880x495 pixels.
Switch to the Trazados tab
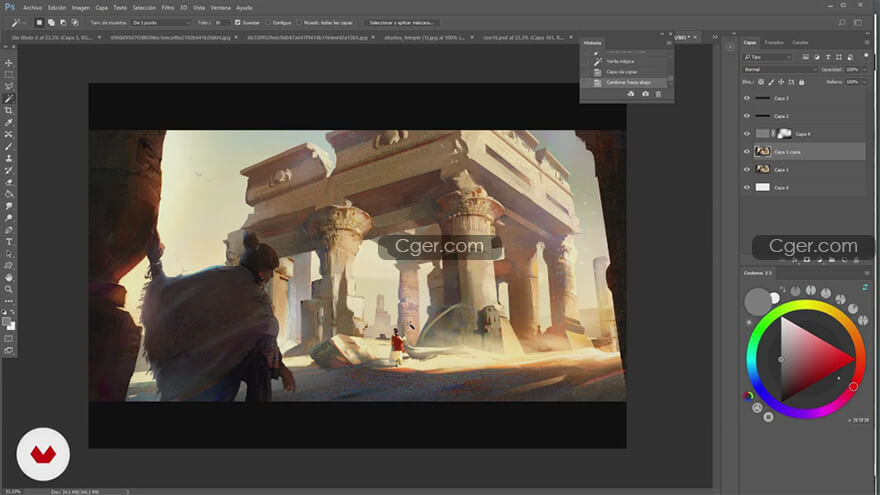(x=774, y=43)
